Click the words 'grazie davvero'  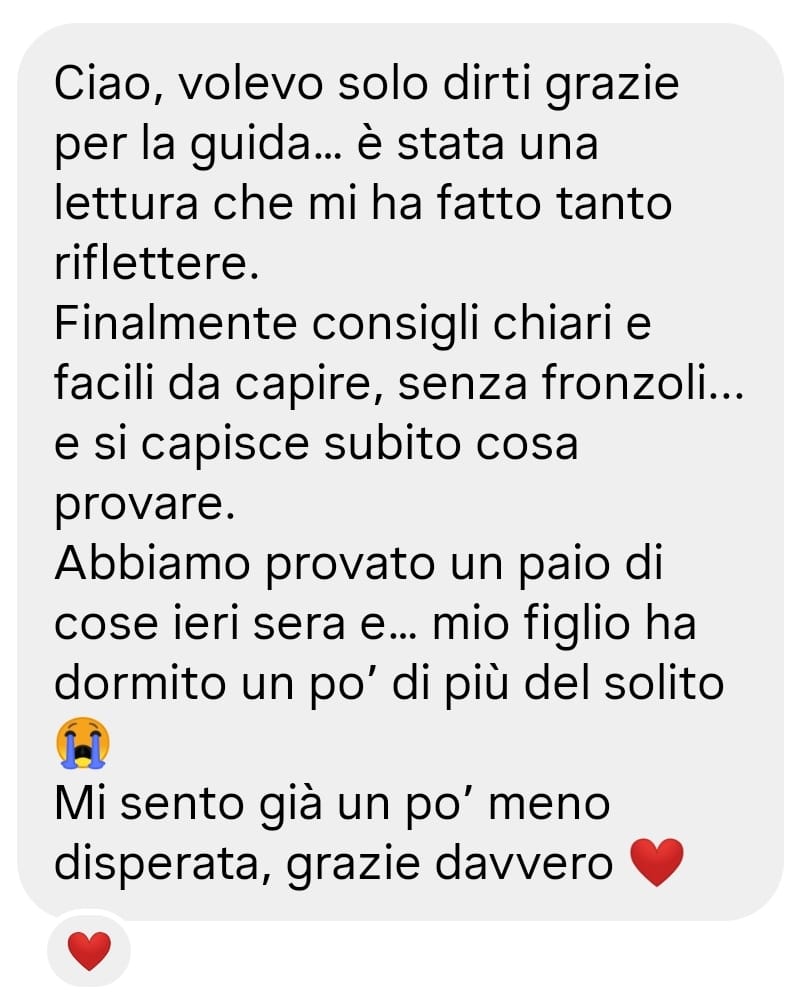tap(450, 864)
